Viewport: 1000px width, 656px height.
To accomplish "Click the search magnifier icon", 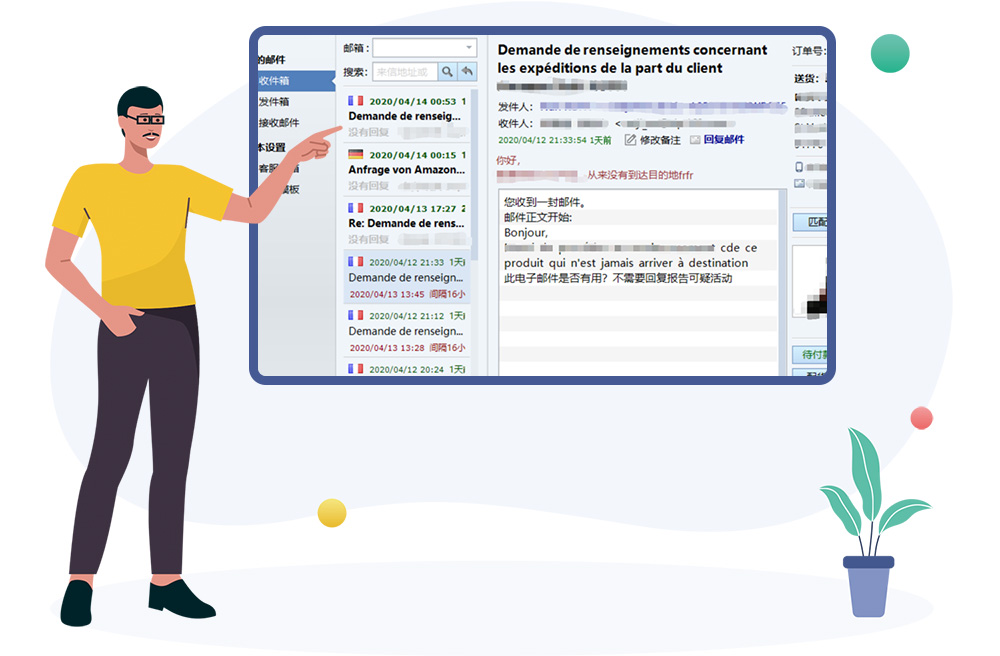I will pyautogui.click(x=448, y=71).
